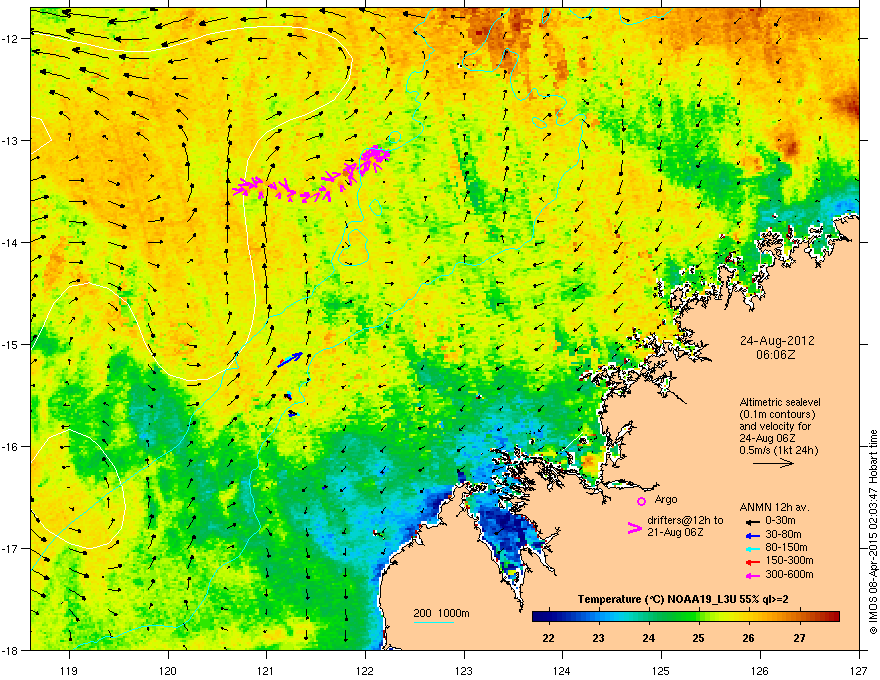Click the 24 tick label under colour bar
The height and width of the screenshot is (680, 880).
point(649,638)
